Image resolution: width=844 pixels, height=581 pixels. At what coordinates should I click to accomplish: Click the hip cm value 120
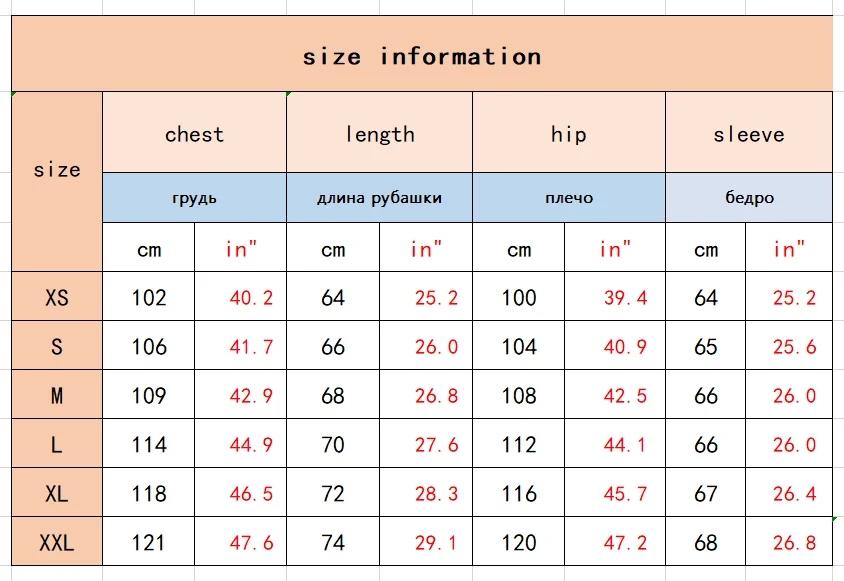pyautogui.click(x=519, y=543)
